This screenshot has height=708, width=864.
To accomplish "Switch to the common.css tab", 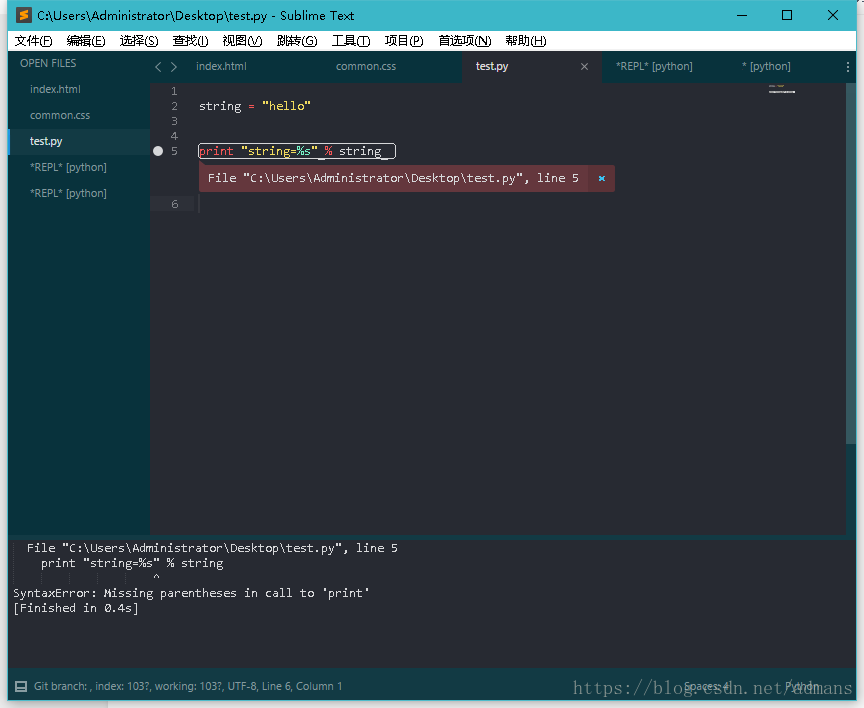I will pyautogui.click(x=366, y=66).
